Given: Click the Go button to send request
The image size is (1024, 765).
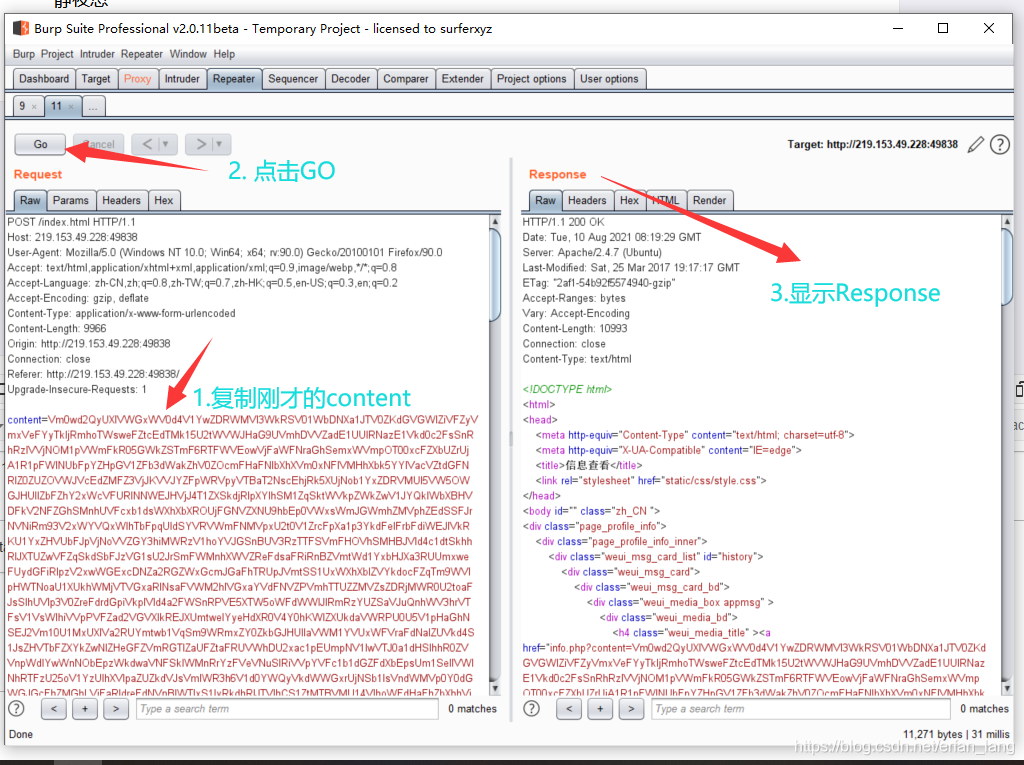Looking at the screenshot, I should (40, 144).
